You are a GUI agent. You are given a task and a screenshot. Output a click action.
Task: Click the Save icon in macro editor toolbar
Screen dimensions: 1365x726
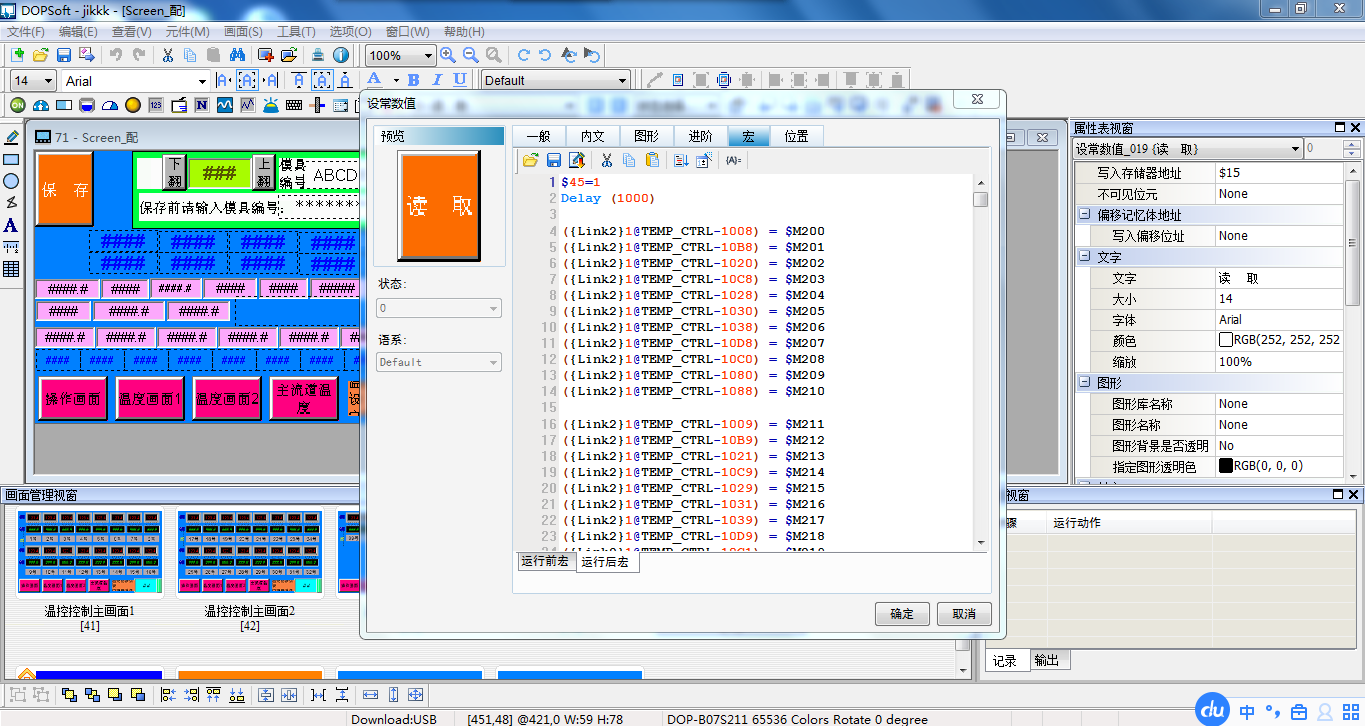point(553,160)
